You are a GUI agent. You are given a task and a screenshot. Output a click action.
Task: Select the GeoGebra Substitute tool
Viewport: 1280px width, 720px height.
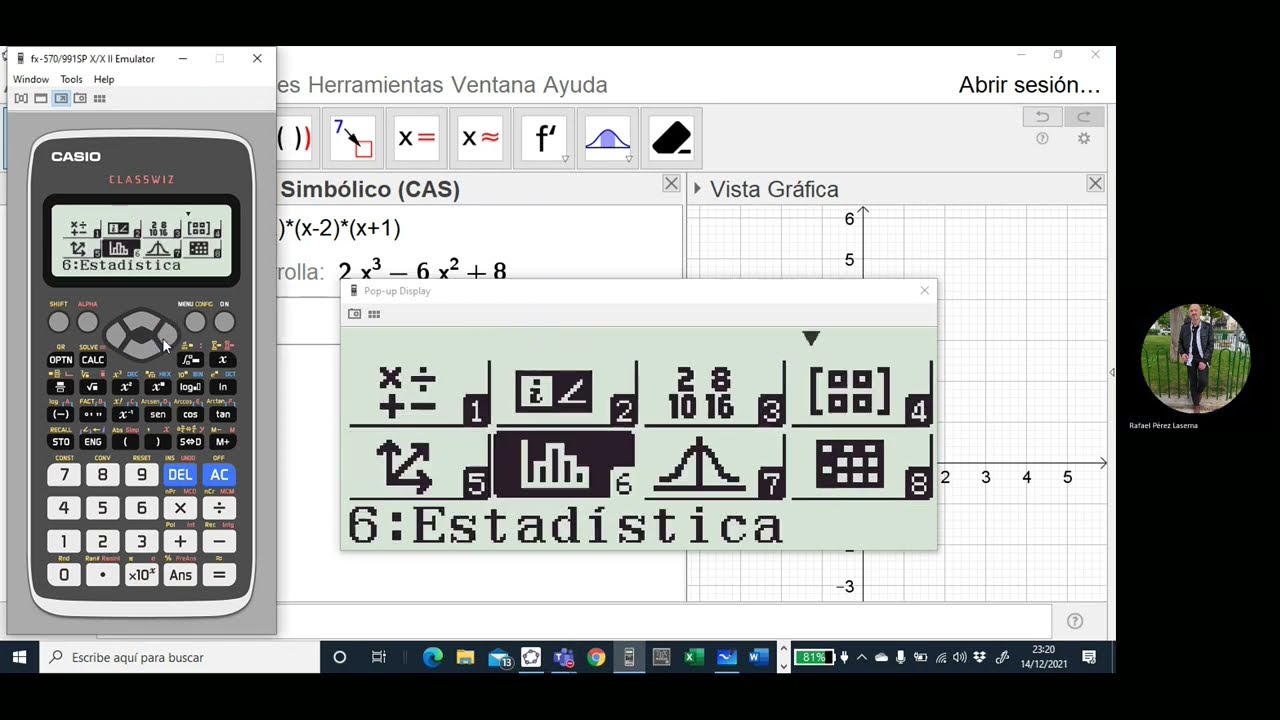click(x=352, y=138)
